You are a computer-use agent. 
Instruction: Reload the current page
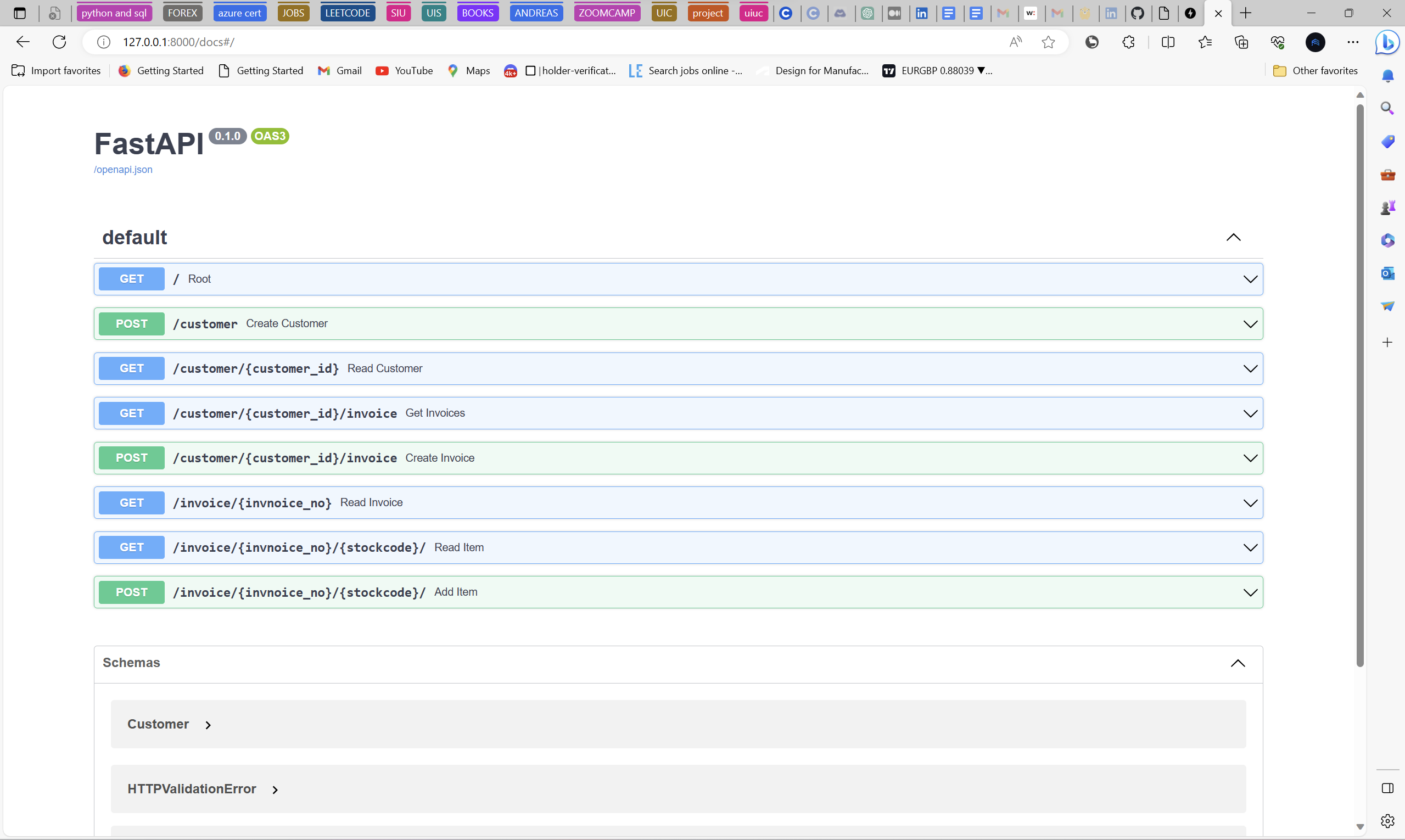(x=58, y=41)
